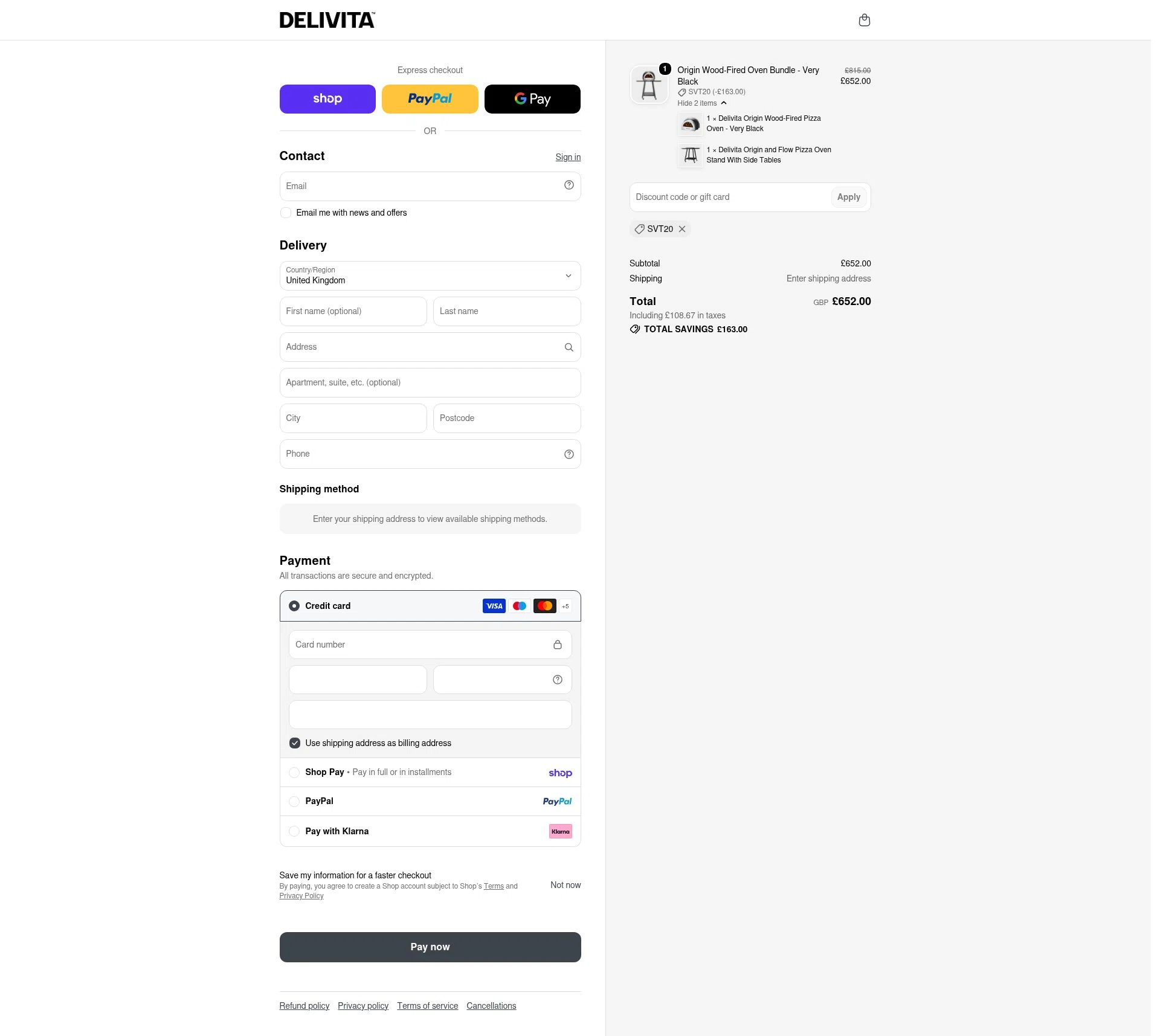Click the Pay now button

[430, 947]
